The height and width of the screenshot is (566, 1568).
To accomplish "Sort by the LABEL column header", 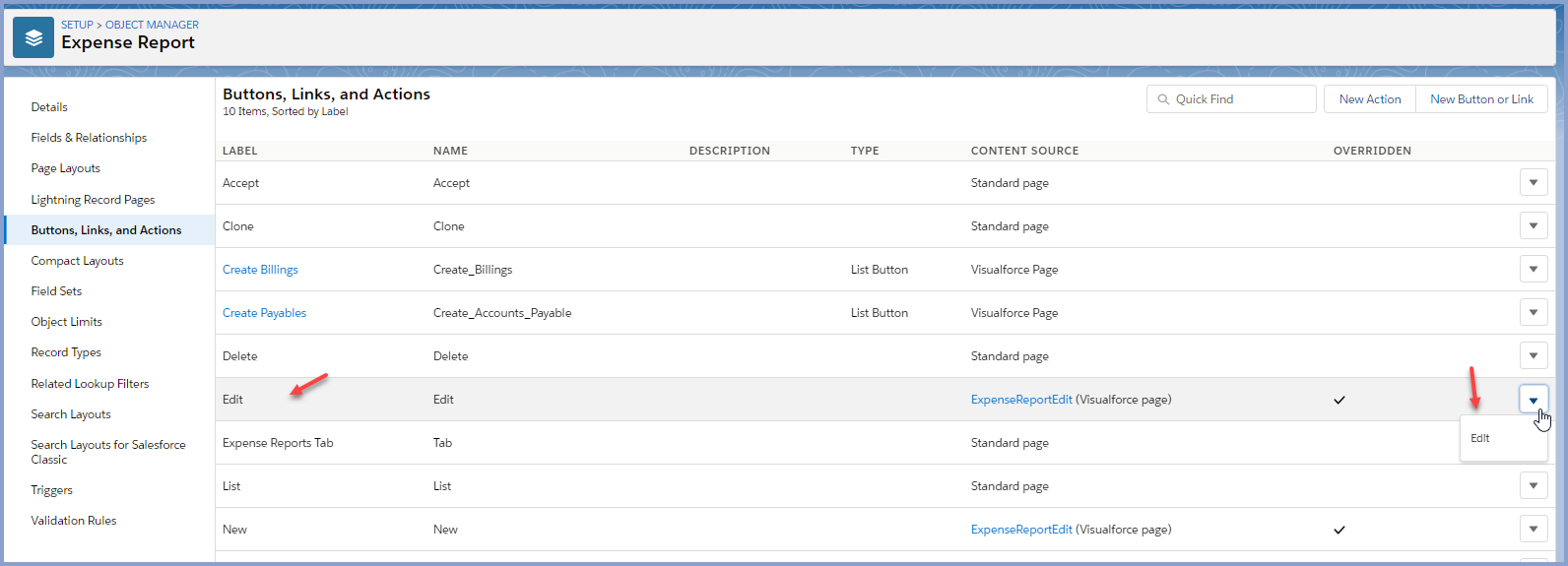I will [x=239, y=151].
